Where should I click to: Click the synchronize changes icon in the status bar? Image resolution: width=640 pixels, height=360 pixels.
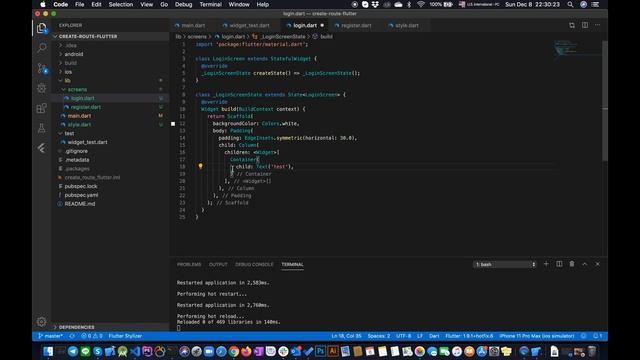click(x=72, y=336)
